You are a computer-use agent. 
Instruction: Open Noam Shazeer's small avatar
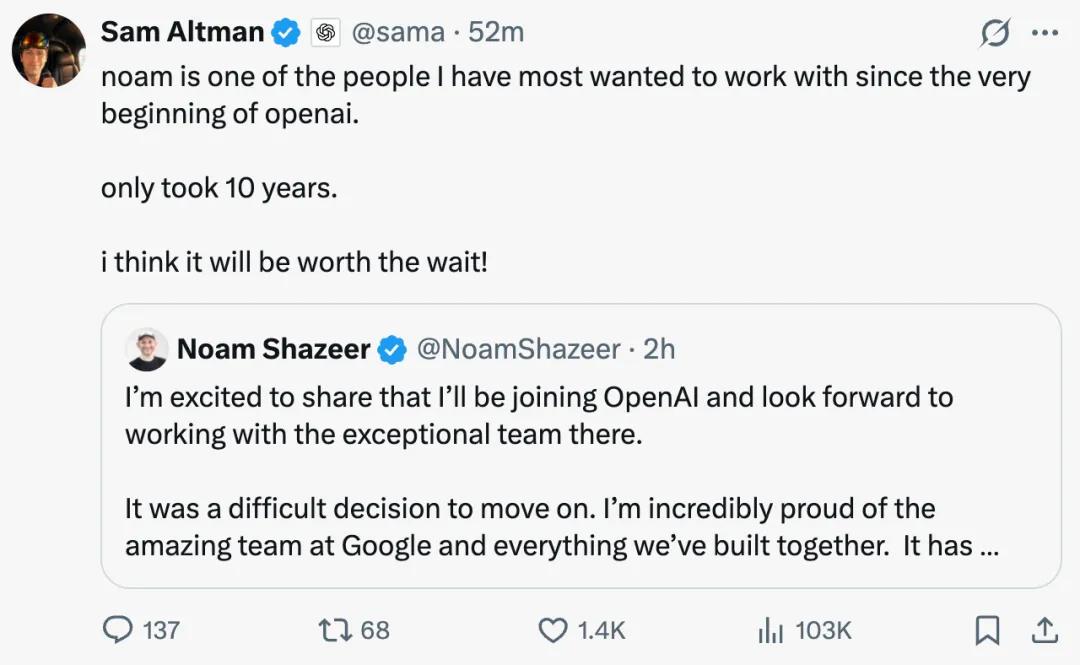pos(147,349)
